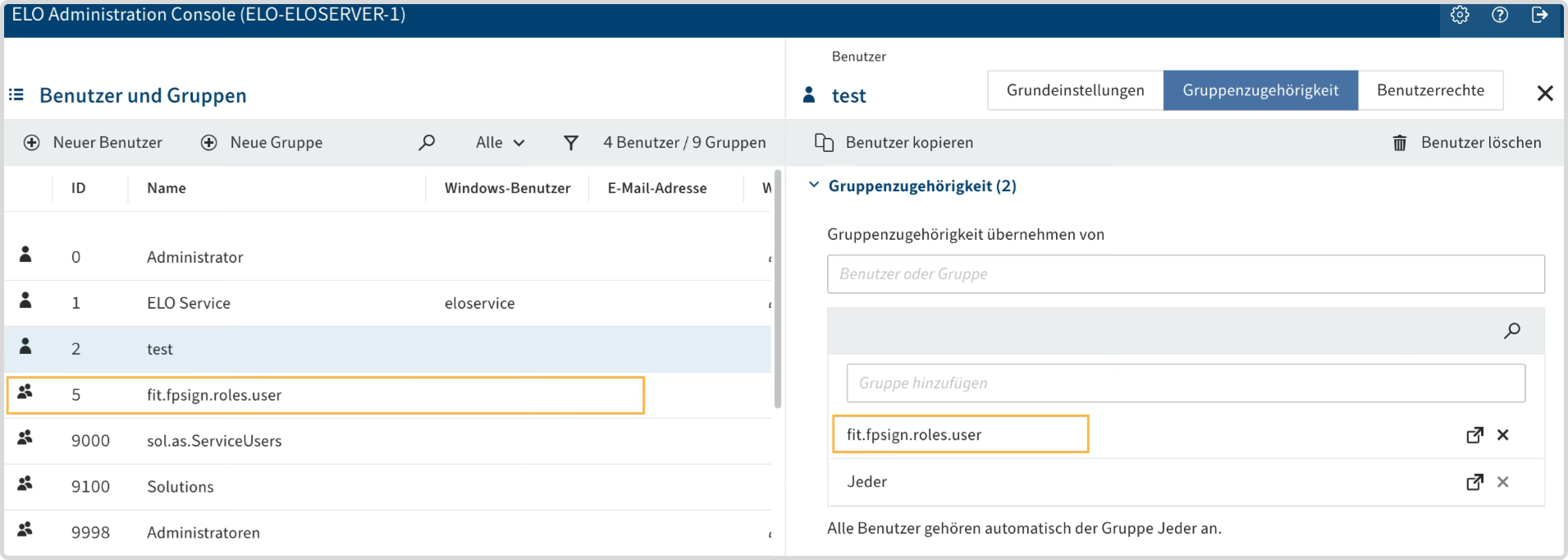Open fit.fpsign.roles.user group in new view
The image size is (1568, 560).
click(1474, 435)
